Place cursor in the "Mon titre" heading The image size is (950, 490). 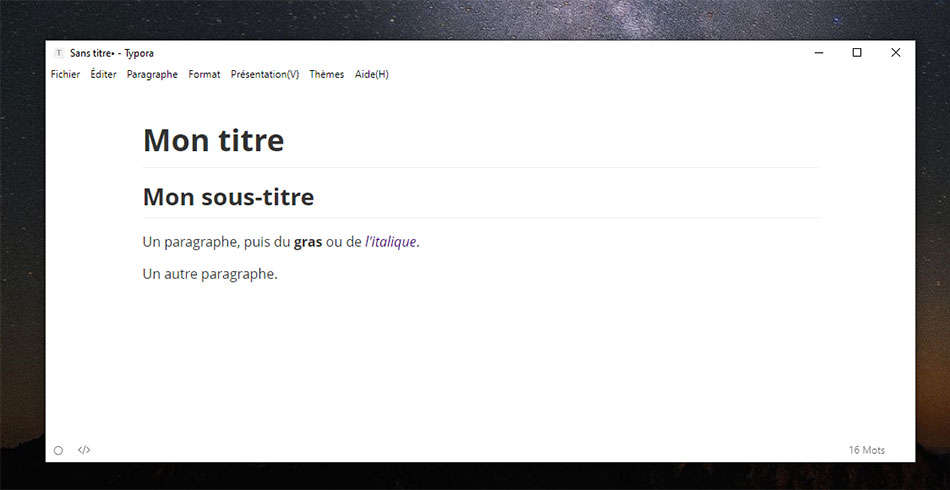[x=213, y=141]
